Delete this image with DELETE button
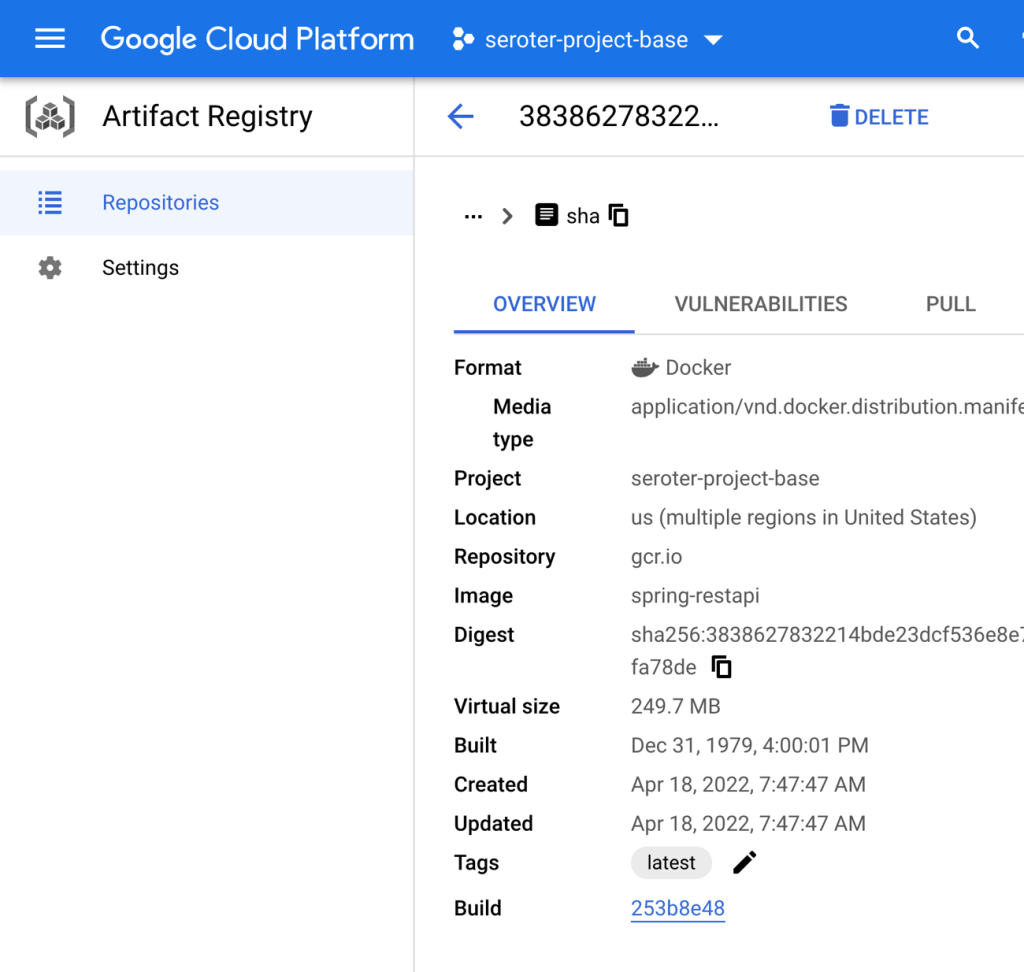Viewport: 1024px width, 972px height. 879,117
